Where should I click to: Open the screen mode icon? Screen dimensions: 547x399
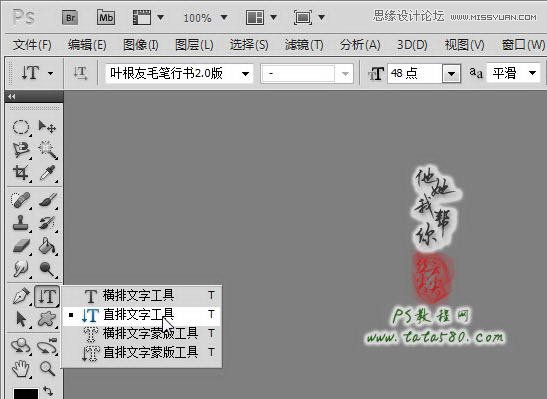click(x=303, y=17)
